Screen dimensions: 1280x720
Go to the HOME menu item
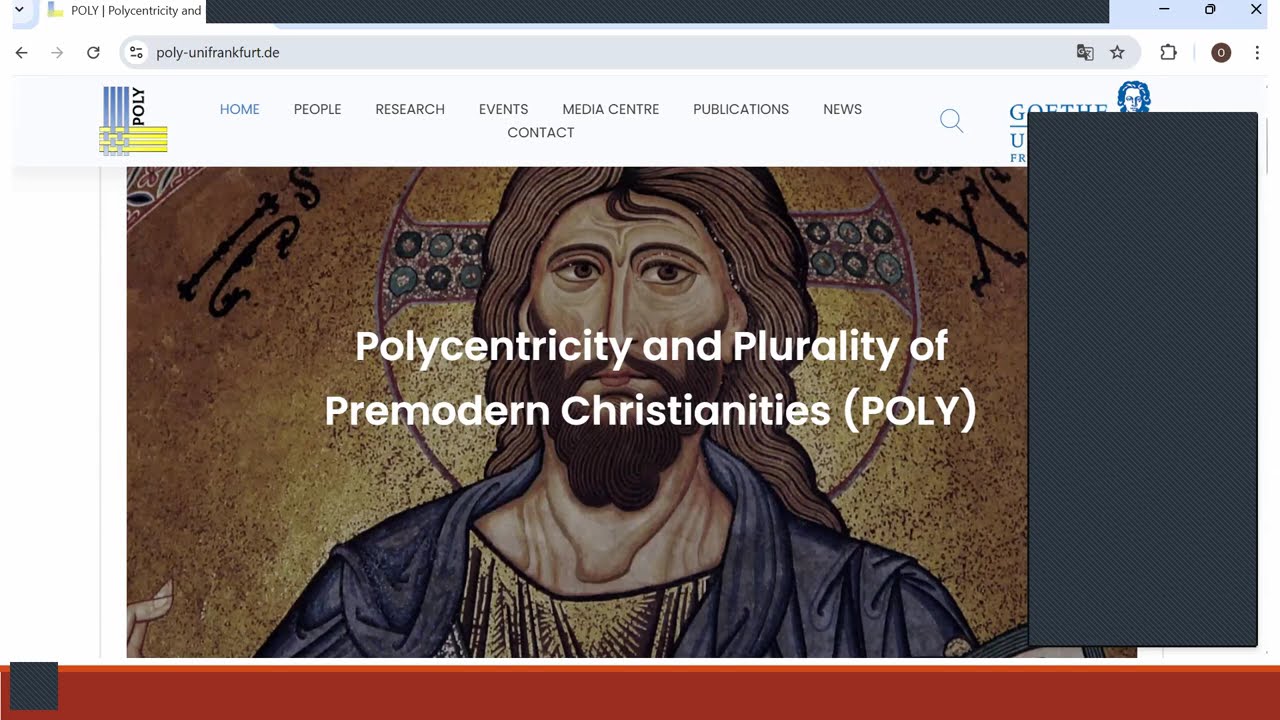(240, 109)
